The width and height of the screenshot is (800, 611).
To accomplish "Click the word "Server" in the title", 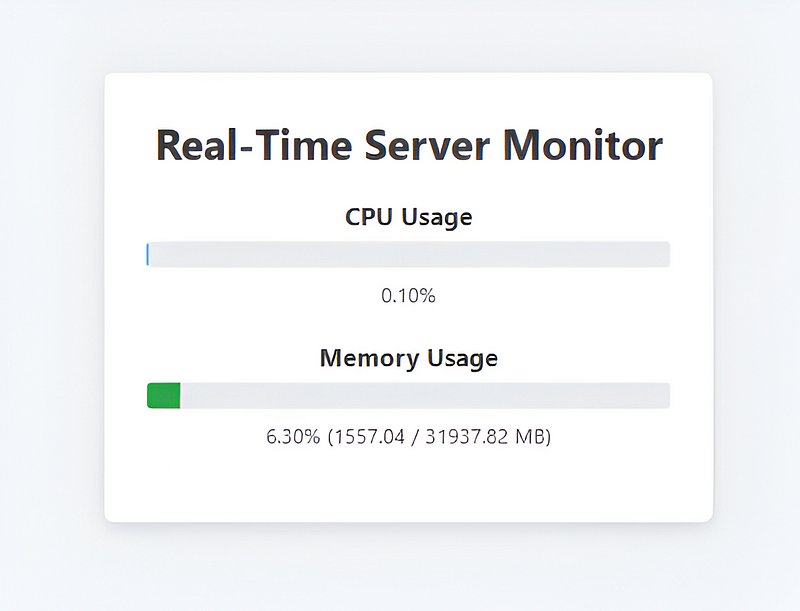I will pos(426,145).
